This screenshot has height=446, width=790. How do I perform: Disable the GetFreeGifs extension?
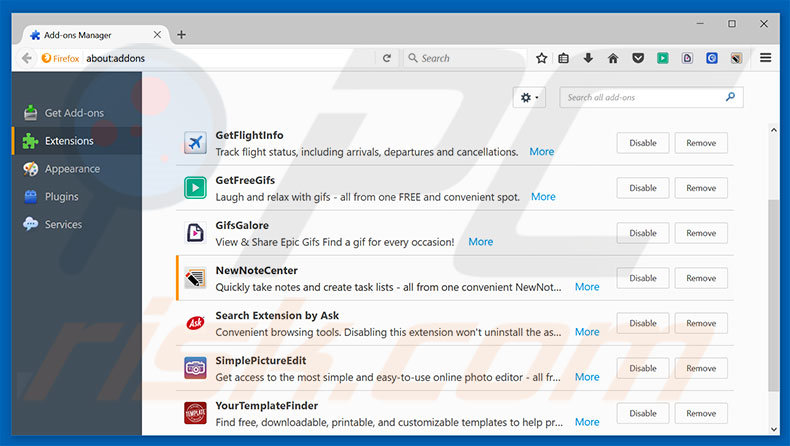643,188
